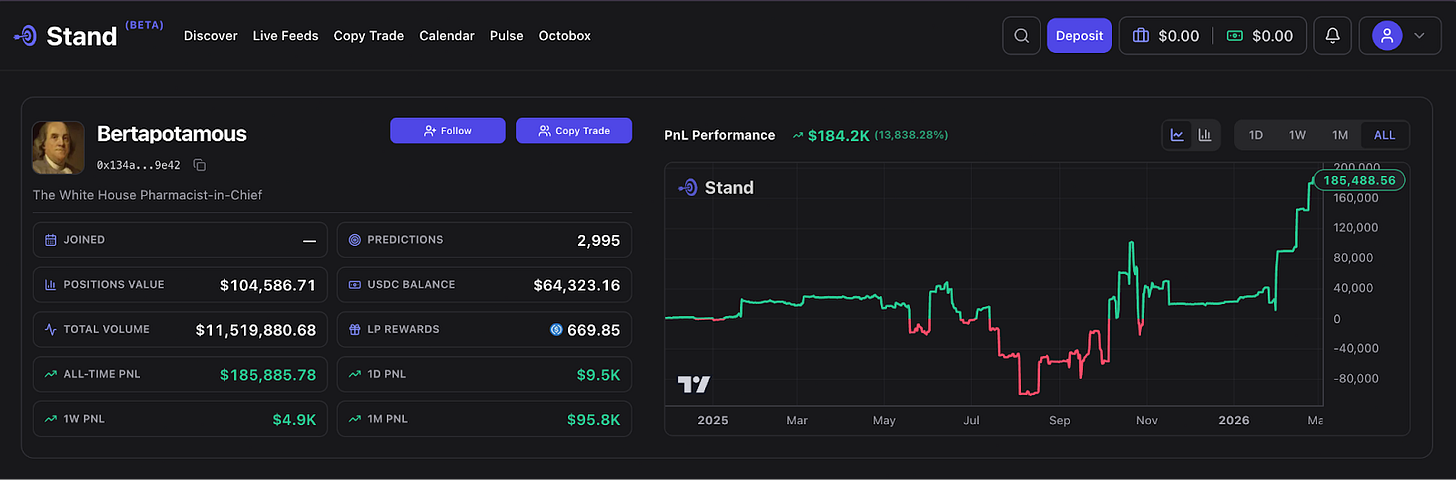Click the cash balance banknote icon
Screen dimensions: 1456x480
(1235, 36)
